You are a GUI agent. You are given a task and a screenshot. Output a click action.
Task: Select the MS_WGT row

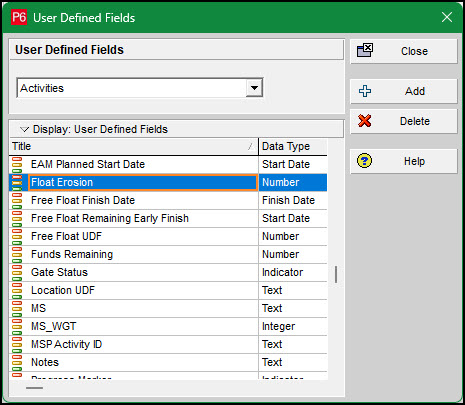168,326
